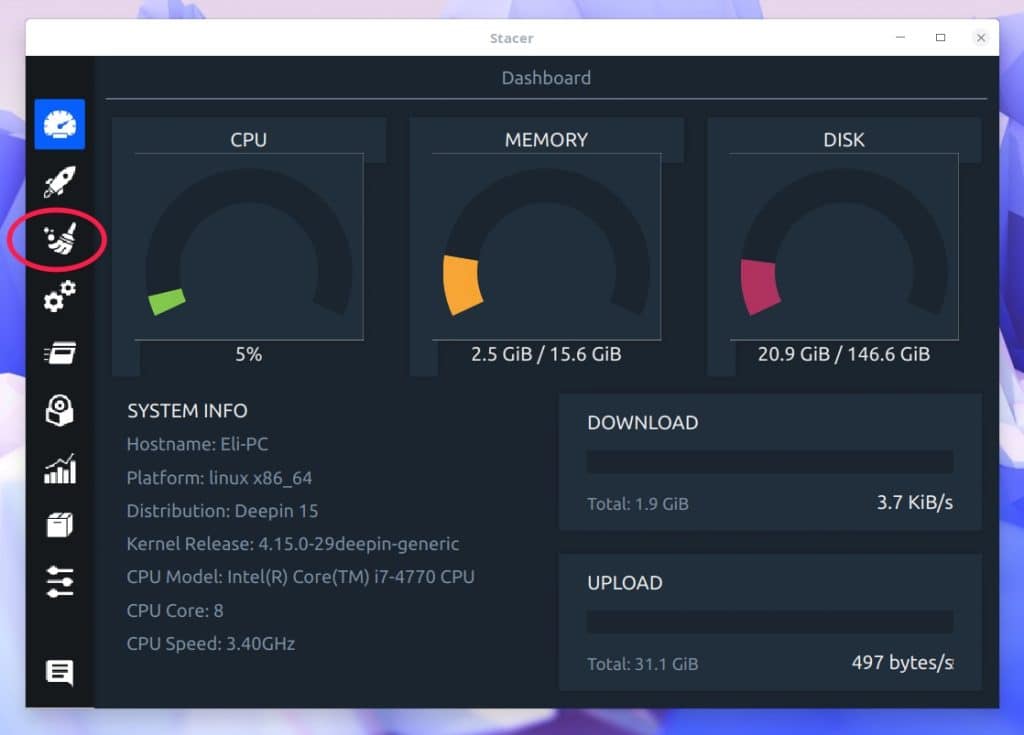The width and height of the screenshot is (1024, 735).
Task: Open Resources bar chart icon
Action: 59,468
